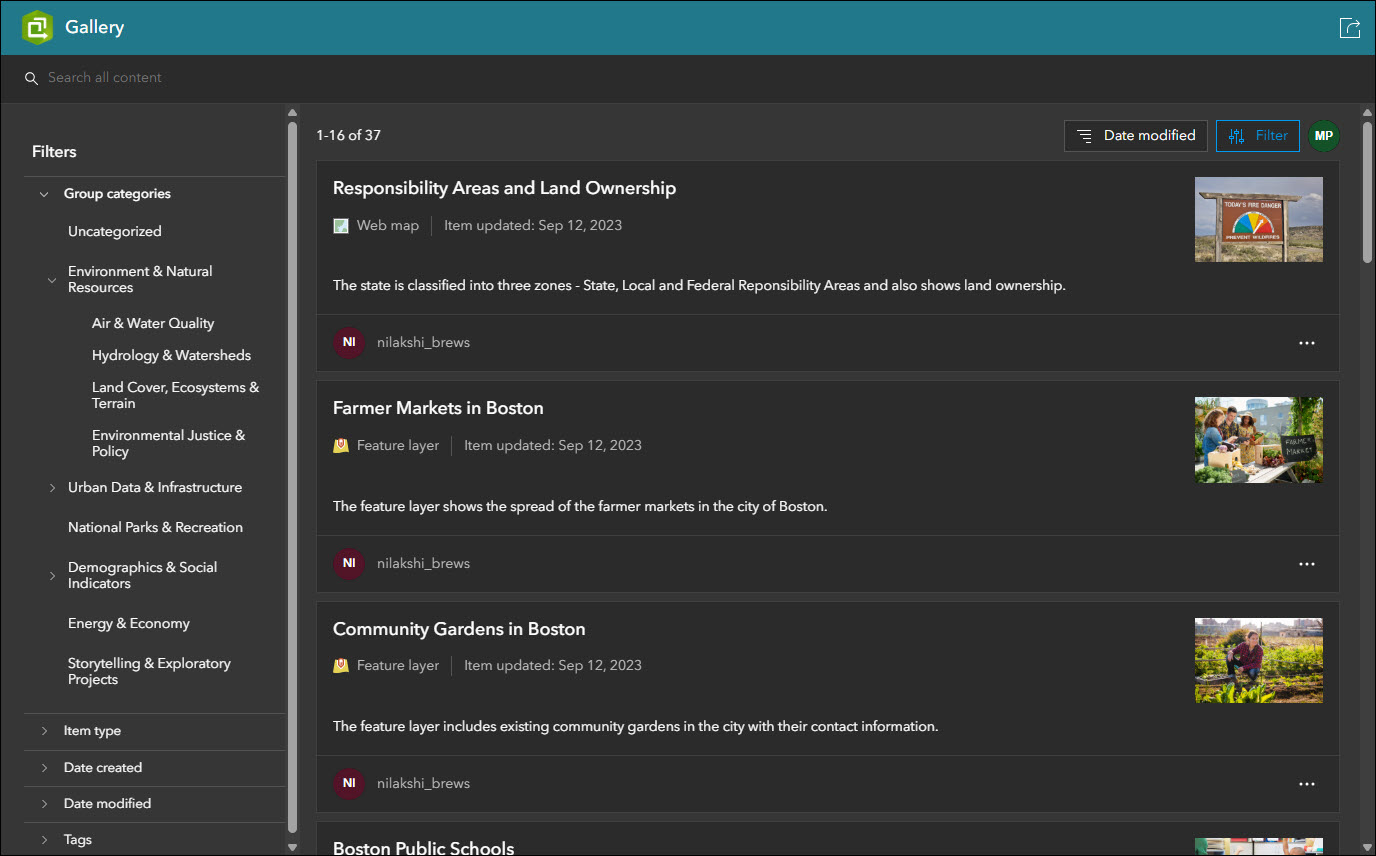Open more options for Community Gardens item
The height and width of the screenshot is (856, 1376).
click(1306, 784)
